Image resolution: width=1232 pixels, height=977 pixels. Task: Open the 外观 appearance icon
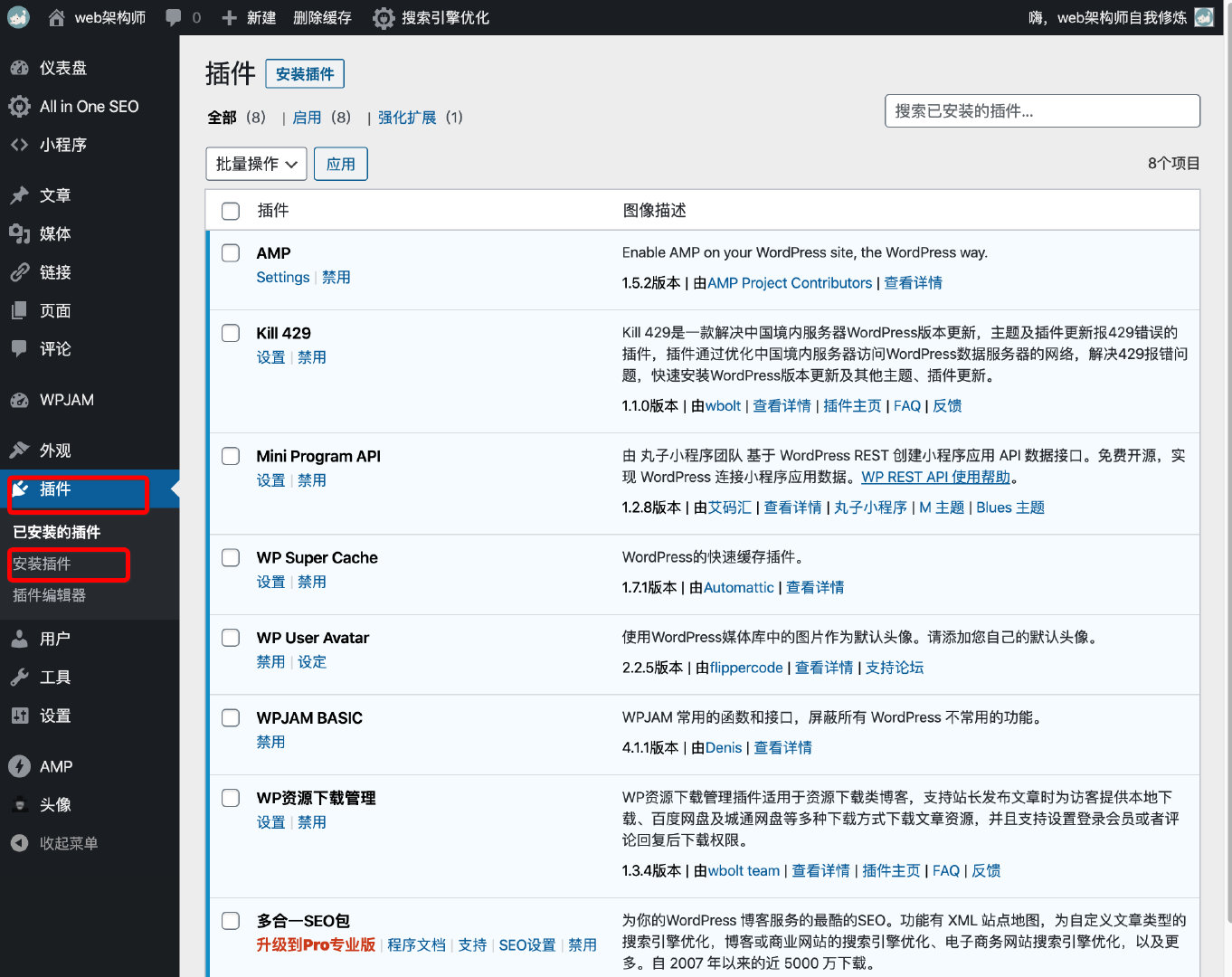tap(20, 450)
